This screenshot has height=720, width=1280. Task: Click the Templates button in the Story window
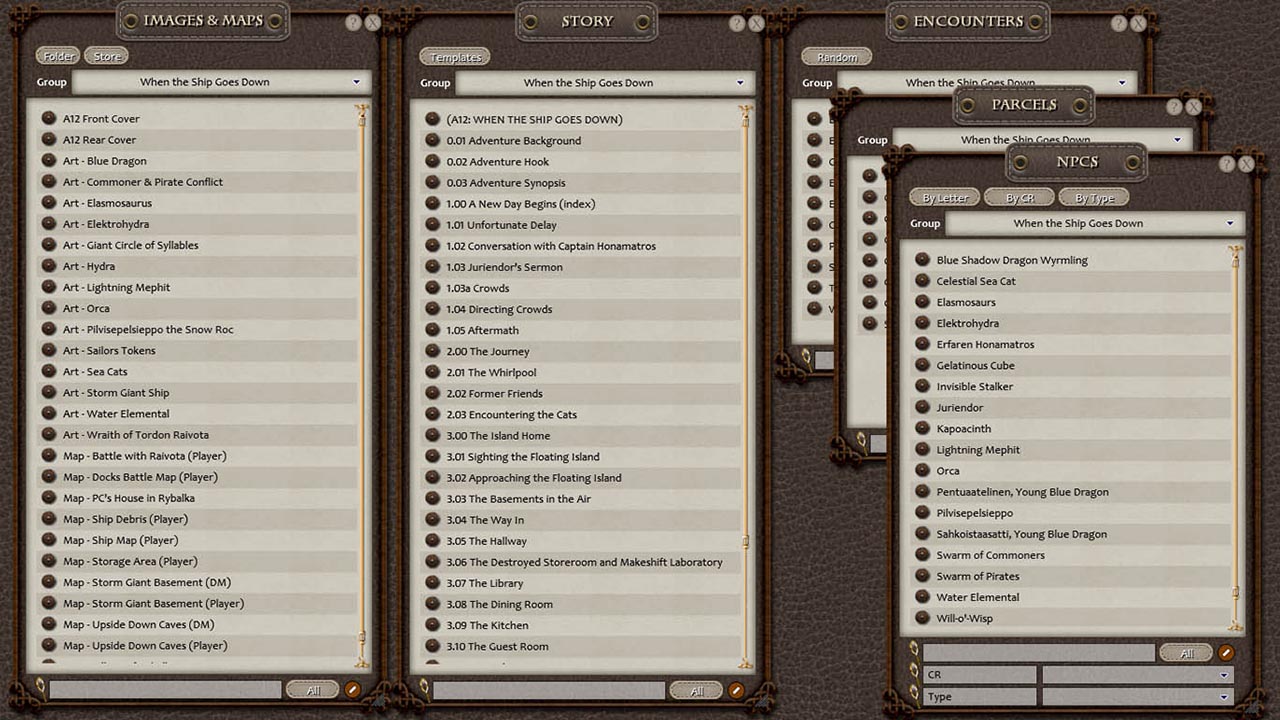click(455, 56)
